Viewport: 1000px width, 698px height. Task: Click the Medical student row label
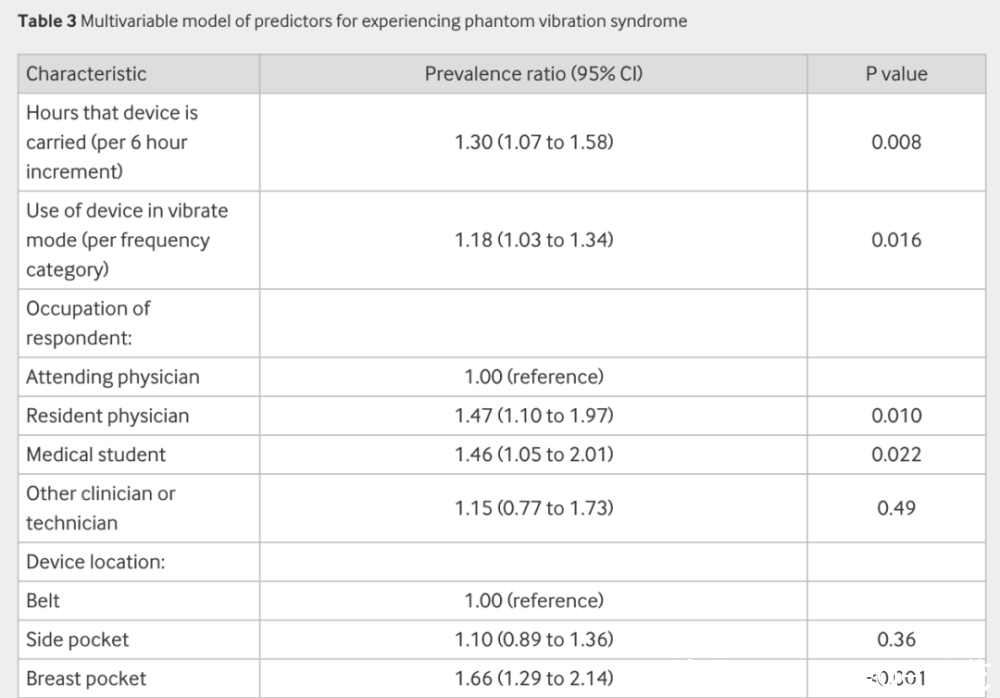tap(96, 455)
